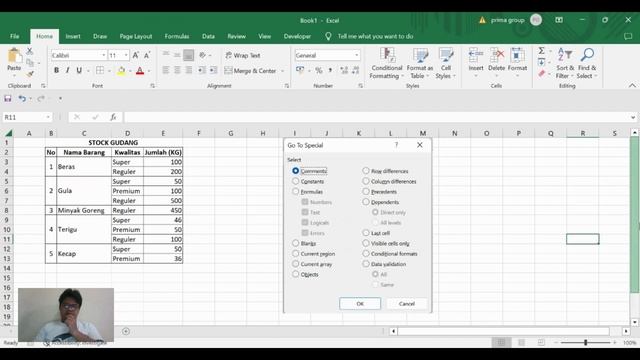
Task: Open Sort & Filter
Action: [x=565, y=63]
